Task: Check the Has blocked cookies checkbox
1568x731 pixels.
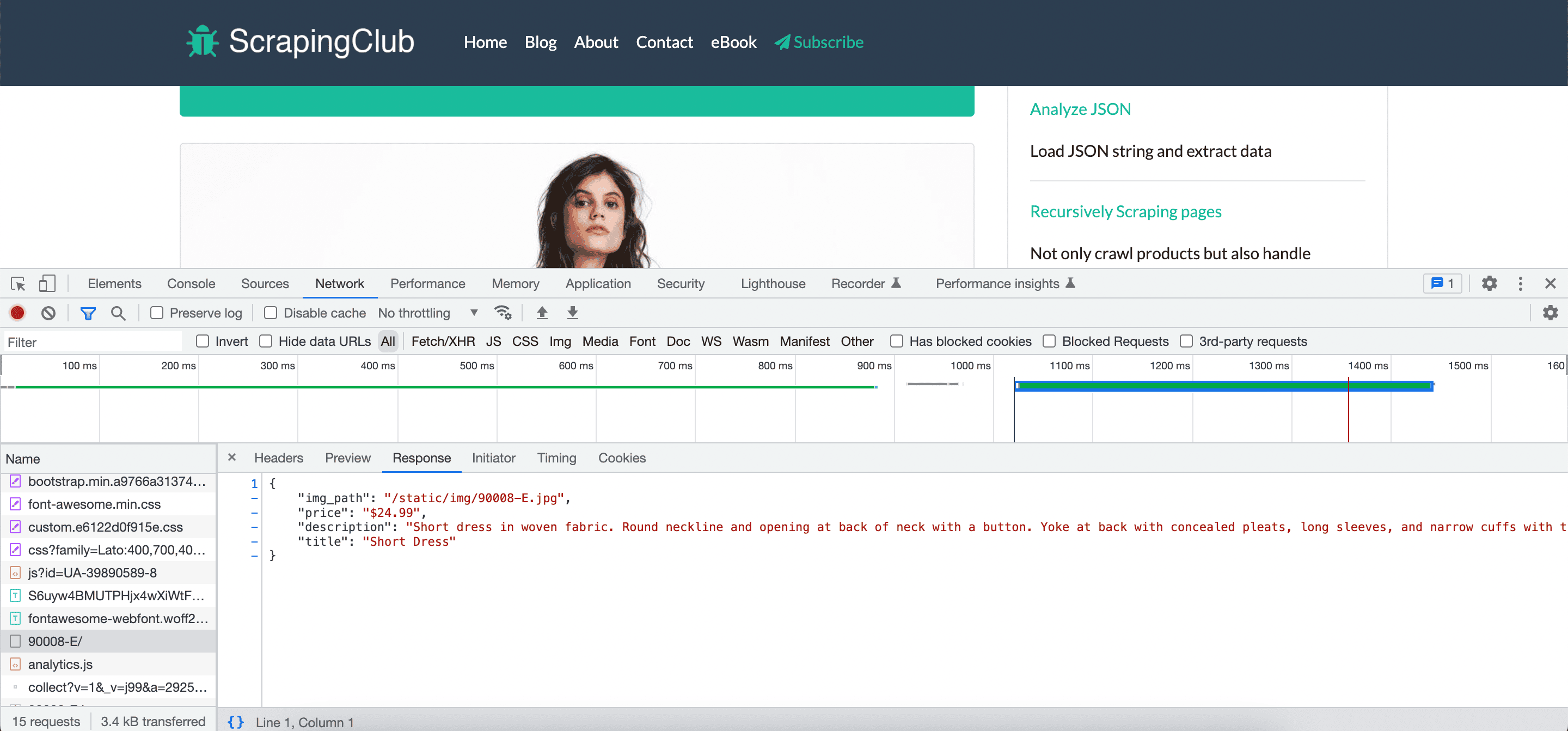Action: coord(897,341)
